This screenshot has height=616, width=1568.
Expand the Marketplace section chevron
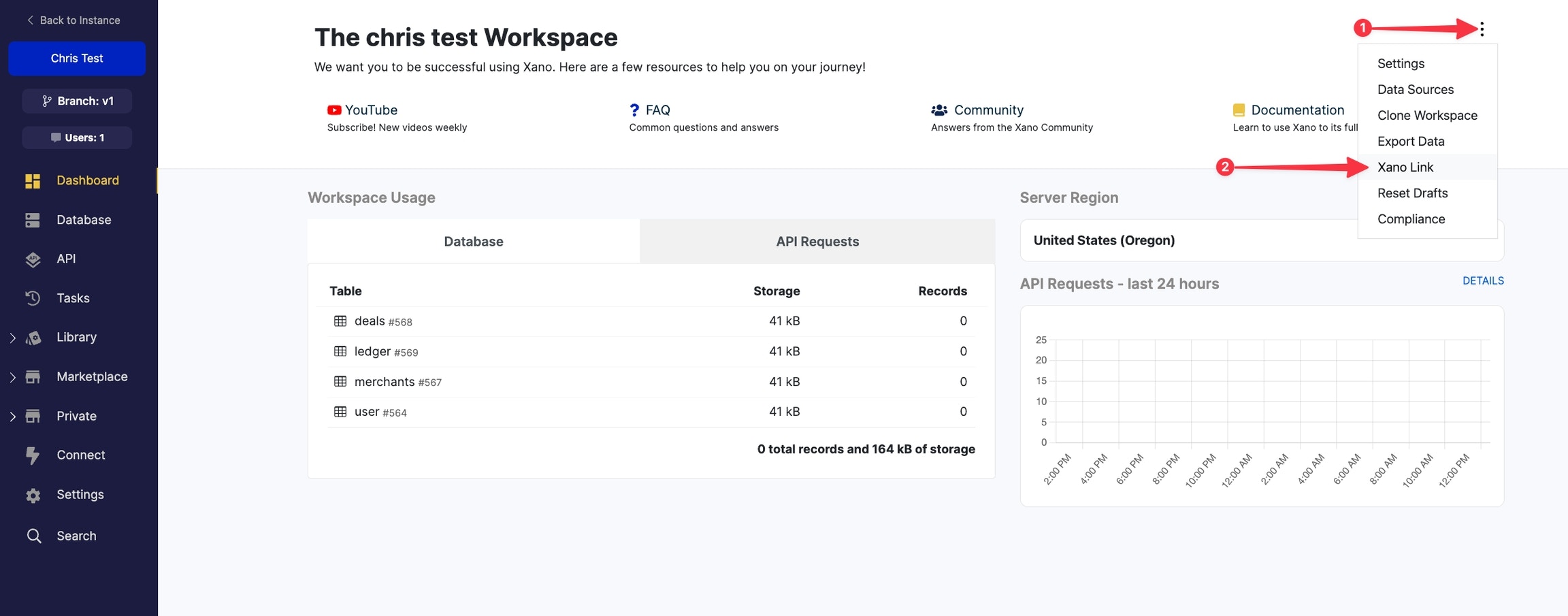[12, 377]
